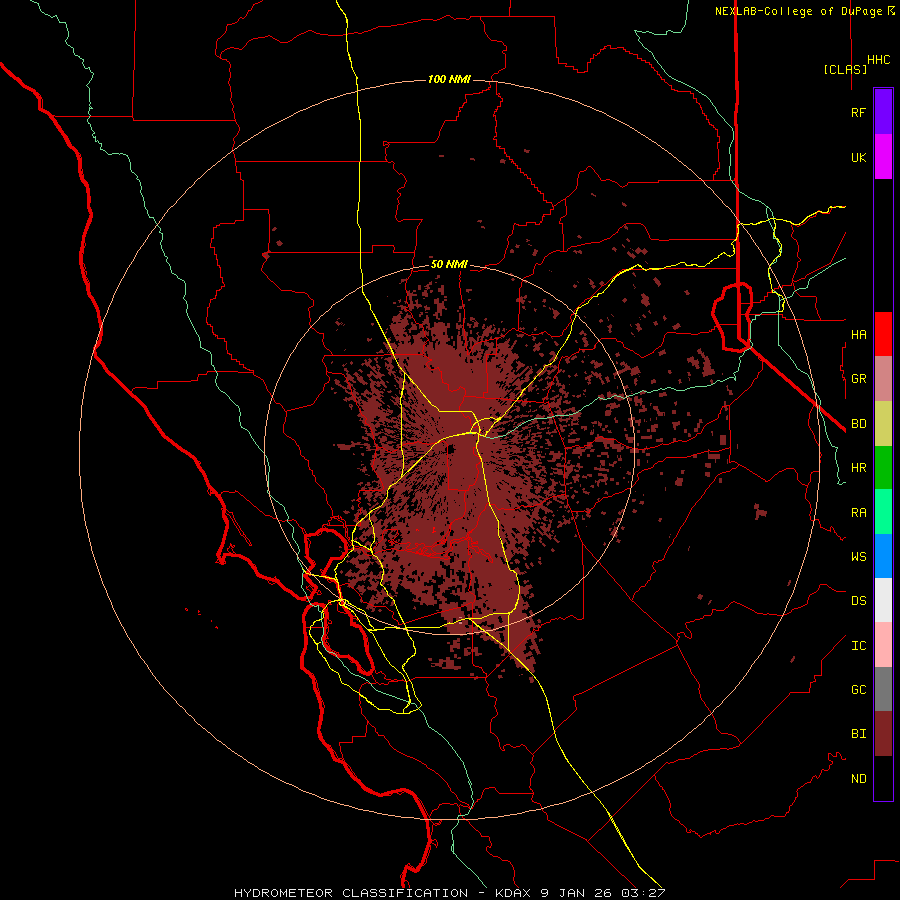Select the IC light-pink legend swatch
900x900 pixels.
point(883,645)
